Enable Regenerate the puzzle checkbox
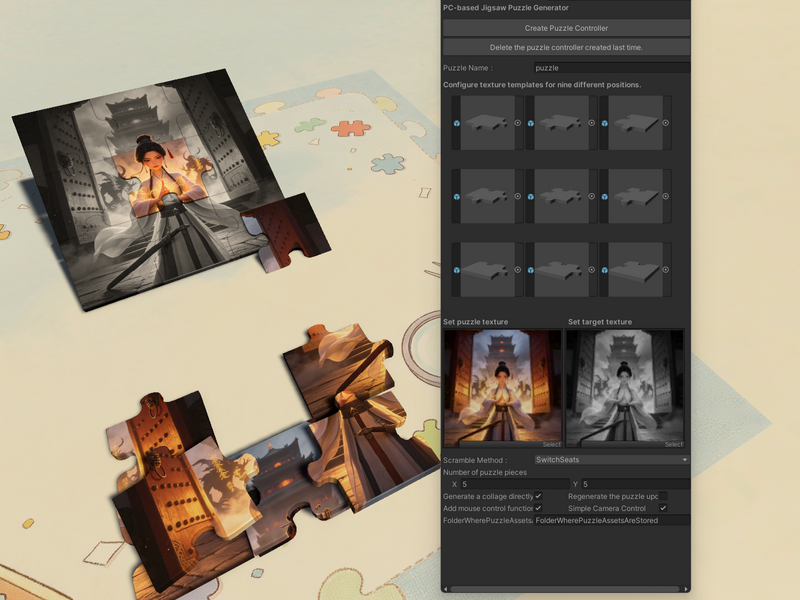Image resolution: width=800 pixels, height=600 pixels. [x=663, y=496]
